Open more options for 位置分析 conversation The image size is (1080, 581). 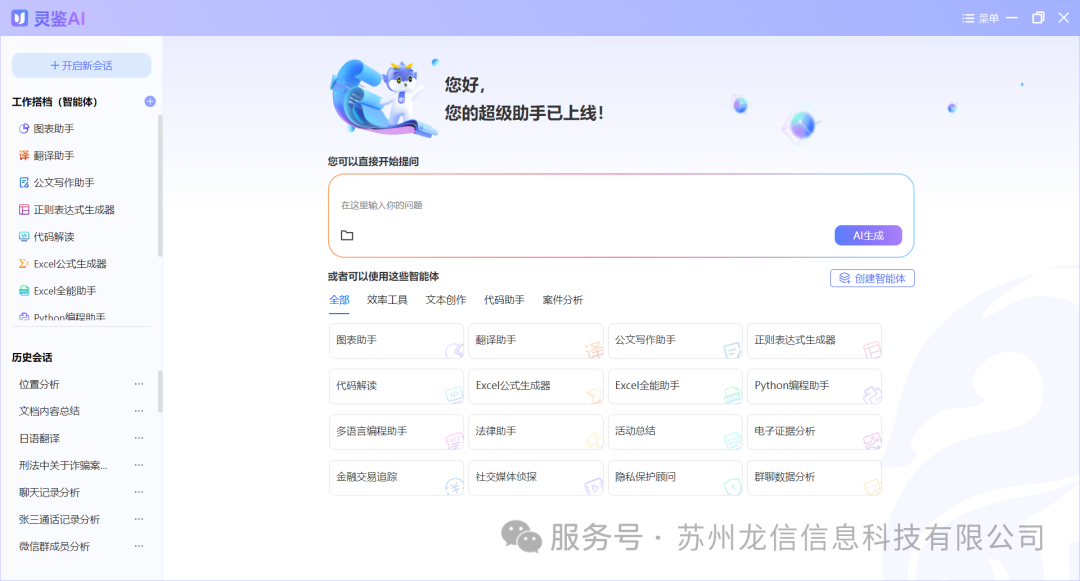click(139, 384)
